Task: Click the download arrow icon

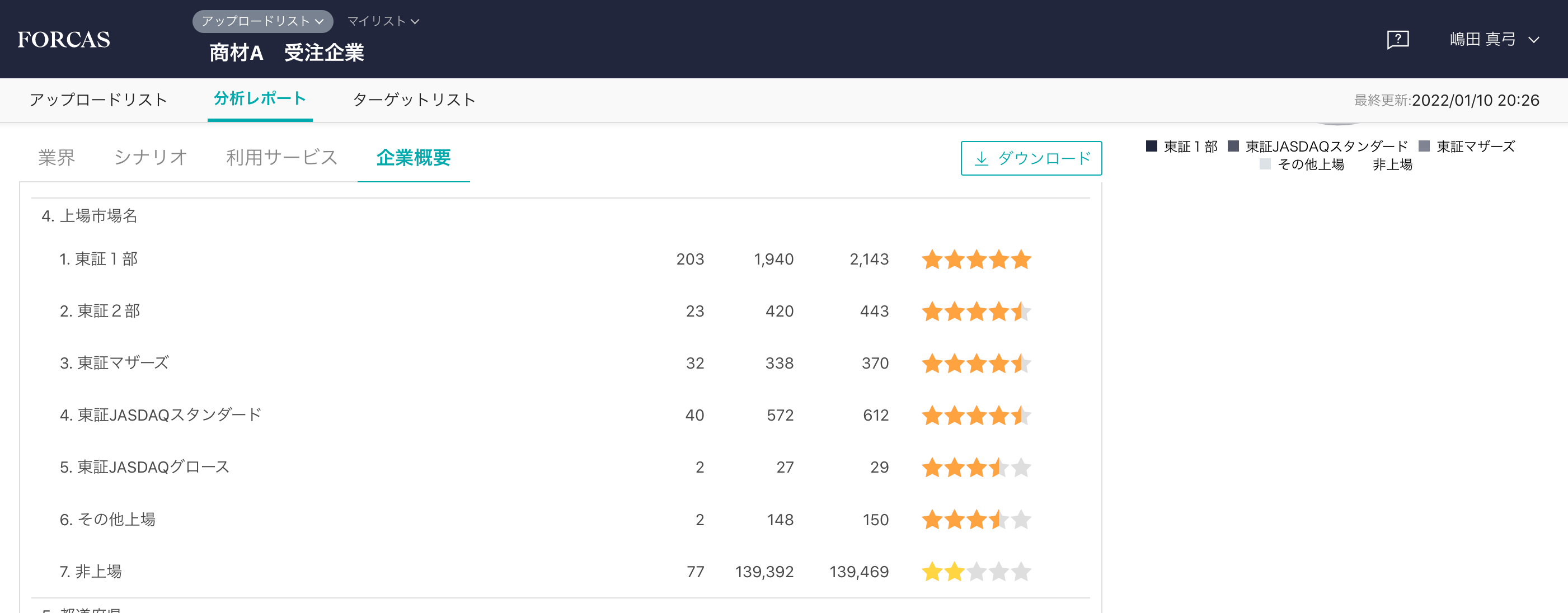Action: [x=981, y=159]
